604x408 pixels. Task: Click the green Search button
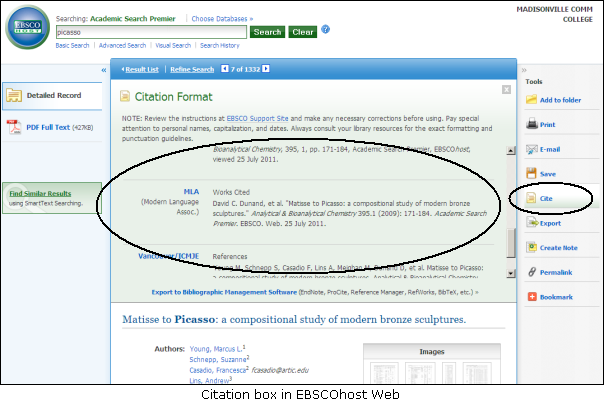(267, 32)
